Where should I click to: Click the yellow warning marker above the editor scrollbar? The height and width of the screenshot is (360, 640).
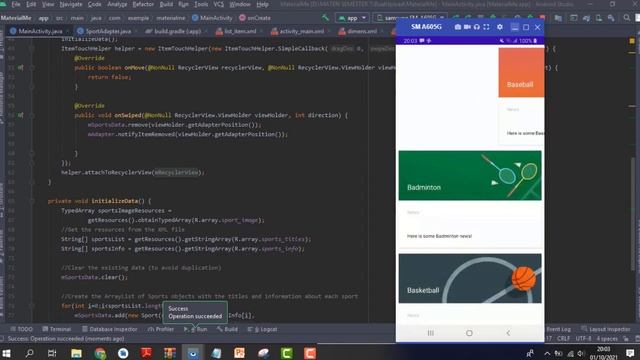tap(632, 41)
